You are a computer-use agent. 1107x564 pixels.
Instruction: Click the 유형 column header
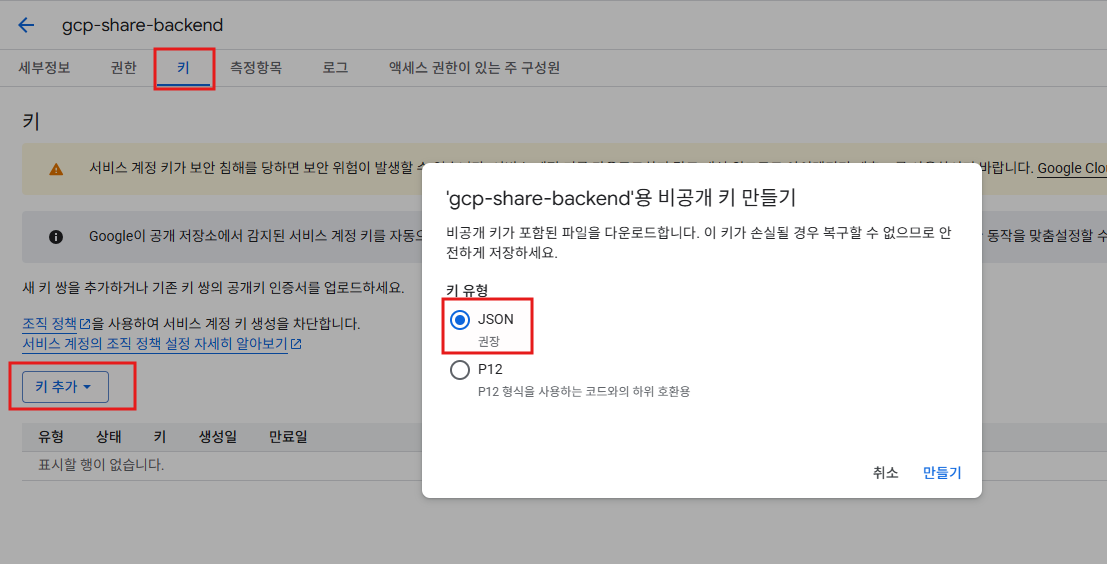51,437
